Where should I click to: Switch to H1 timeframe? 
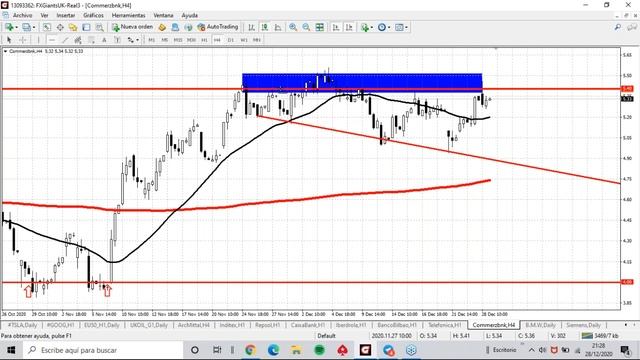pos(204,40)
